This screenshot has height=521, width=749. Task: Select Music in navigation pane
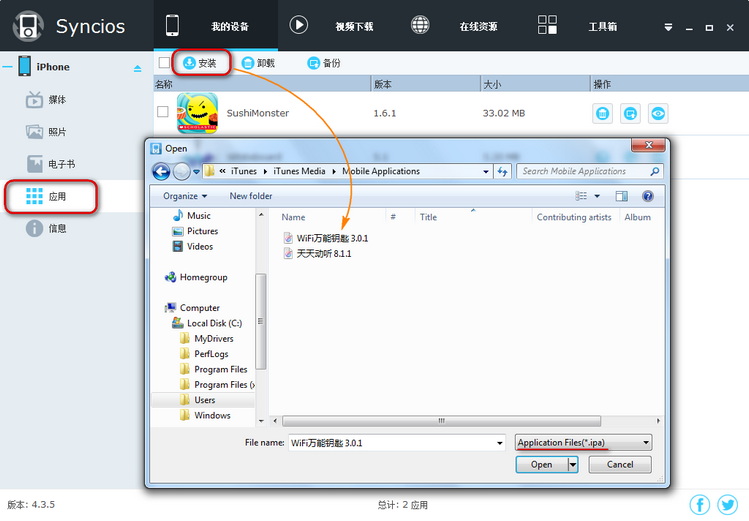point(192,216)
